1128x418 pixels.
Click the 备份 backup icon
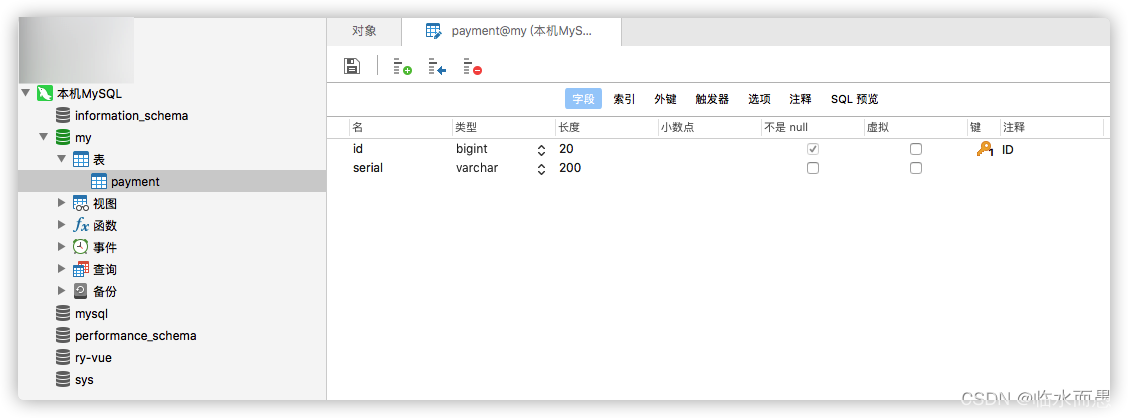(81, 291)
